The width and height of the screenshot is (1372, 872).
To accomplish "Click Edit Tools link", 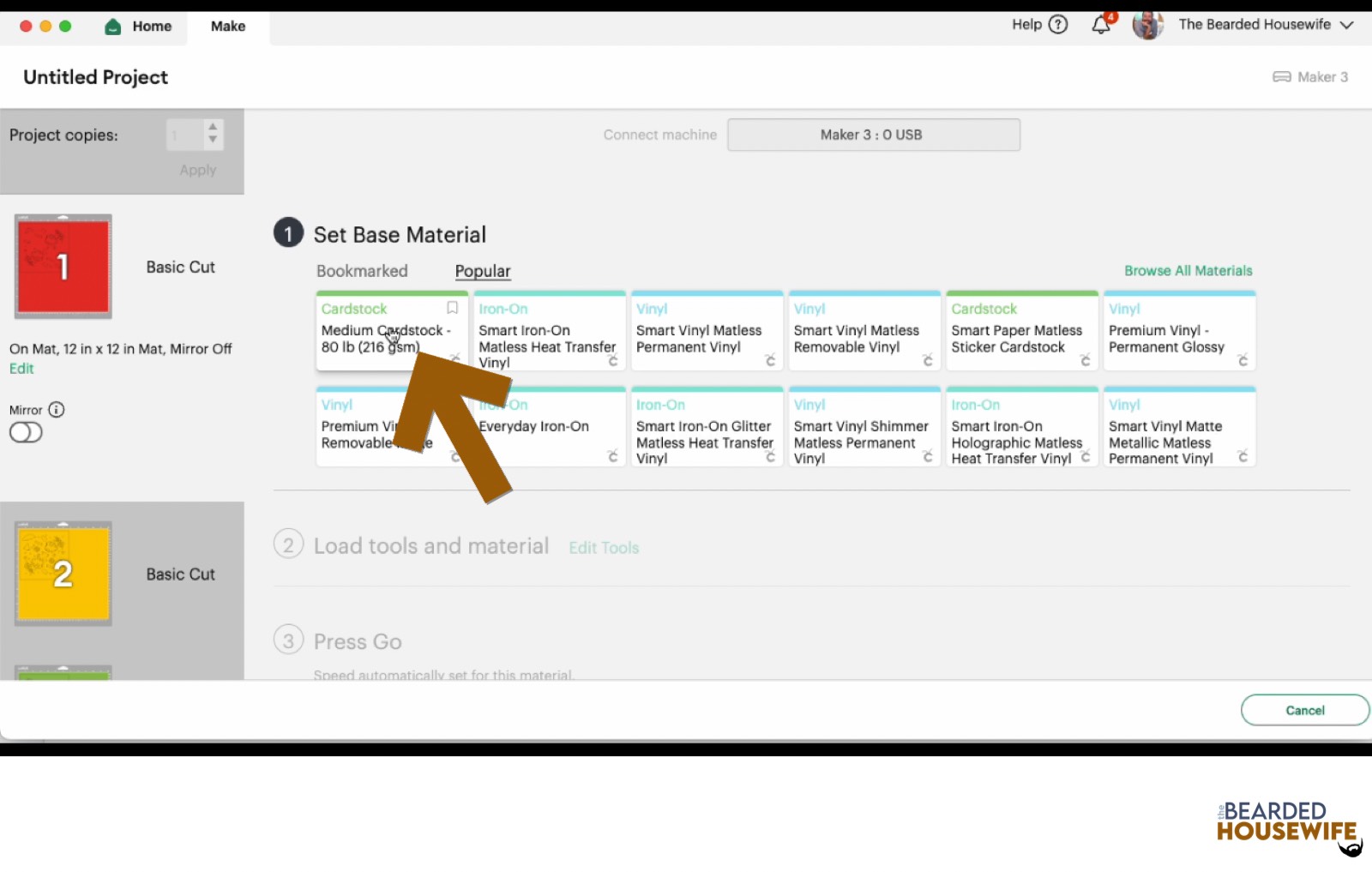I will point(604,548).
